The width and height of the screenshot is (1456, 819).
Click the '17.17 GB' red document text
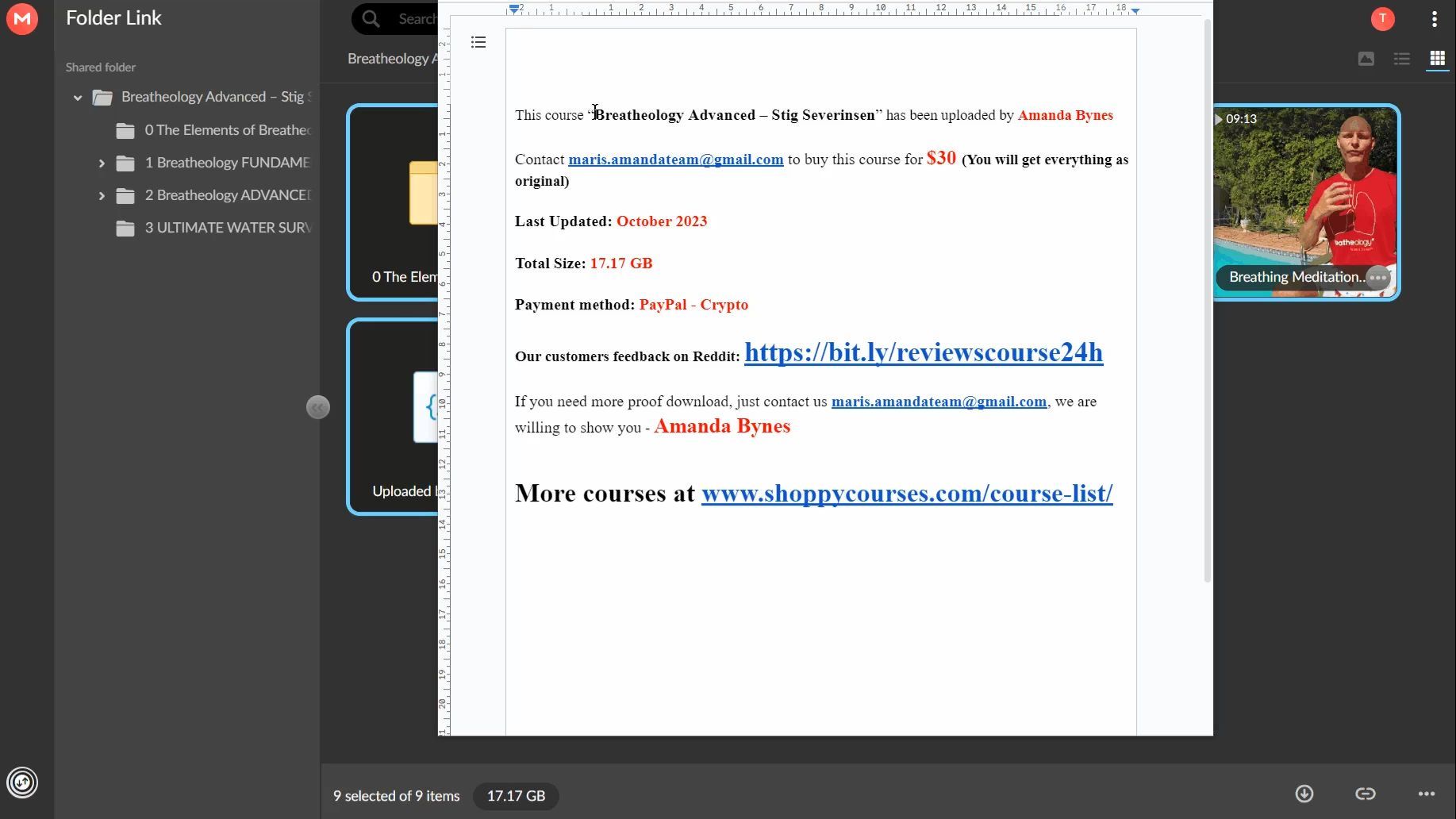(621, 263)
